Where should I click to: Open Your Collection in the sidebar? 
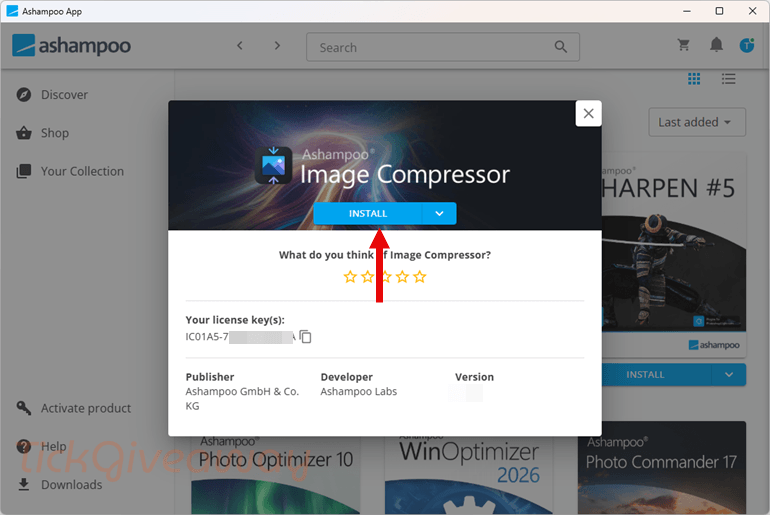70,171
